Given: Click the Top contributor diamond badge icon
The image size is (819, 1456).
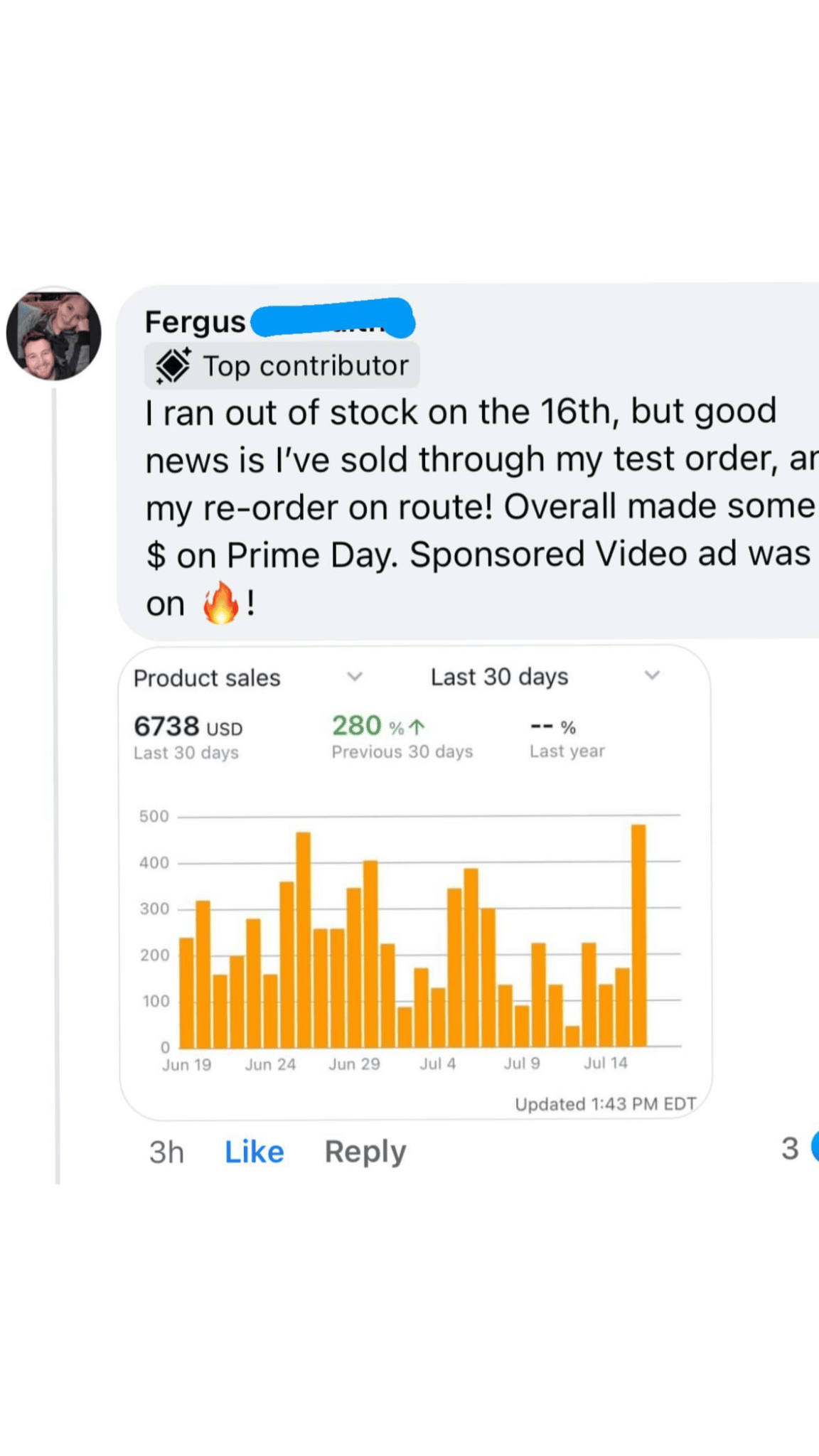Looking at the screenshot, I should point(173,366).
